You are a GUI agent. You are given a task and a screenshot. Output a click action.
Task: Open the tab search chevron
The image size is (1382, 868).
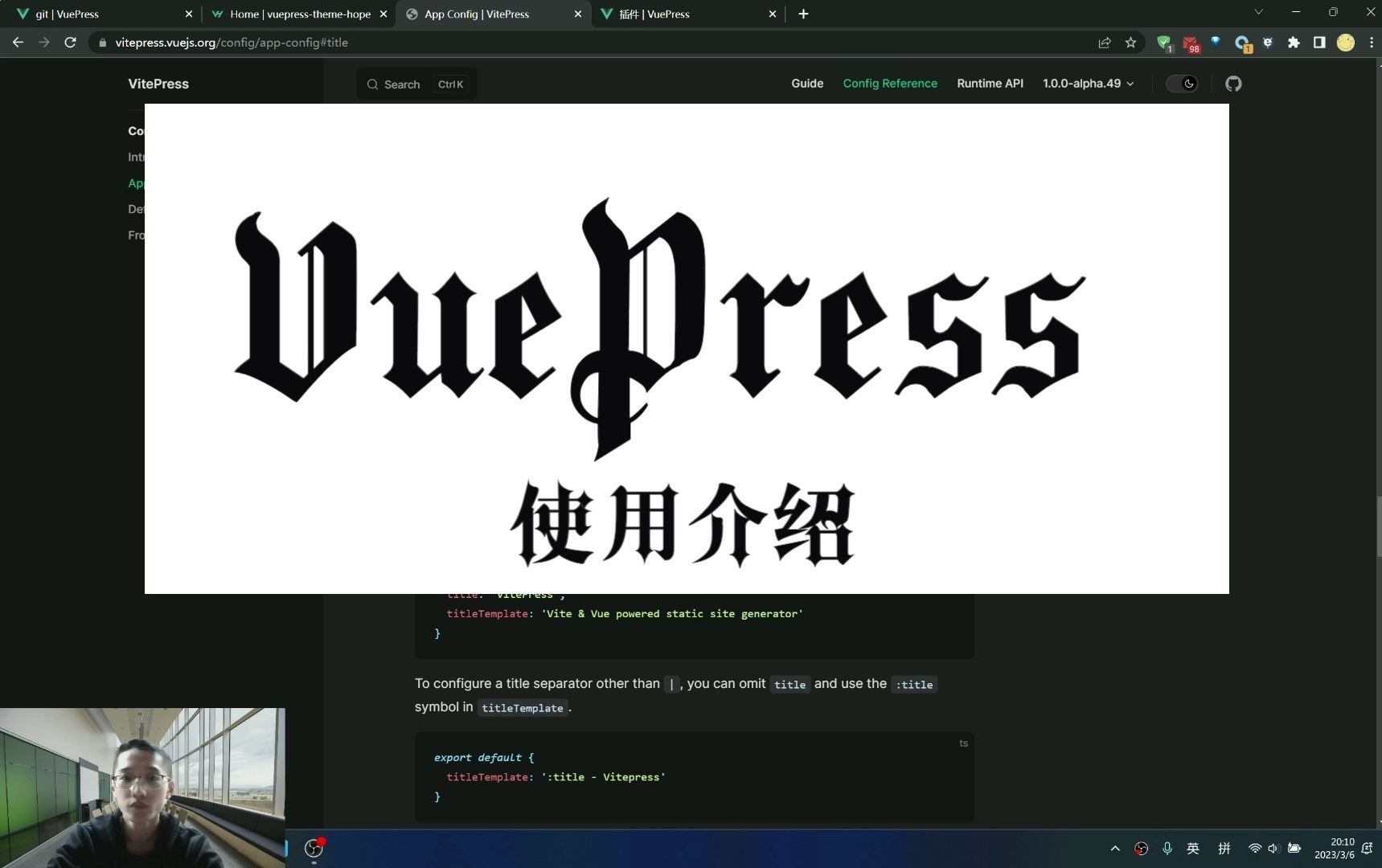(x=1258, y=12)
